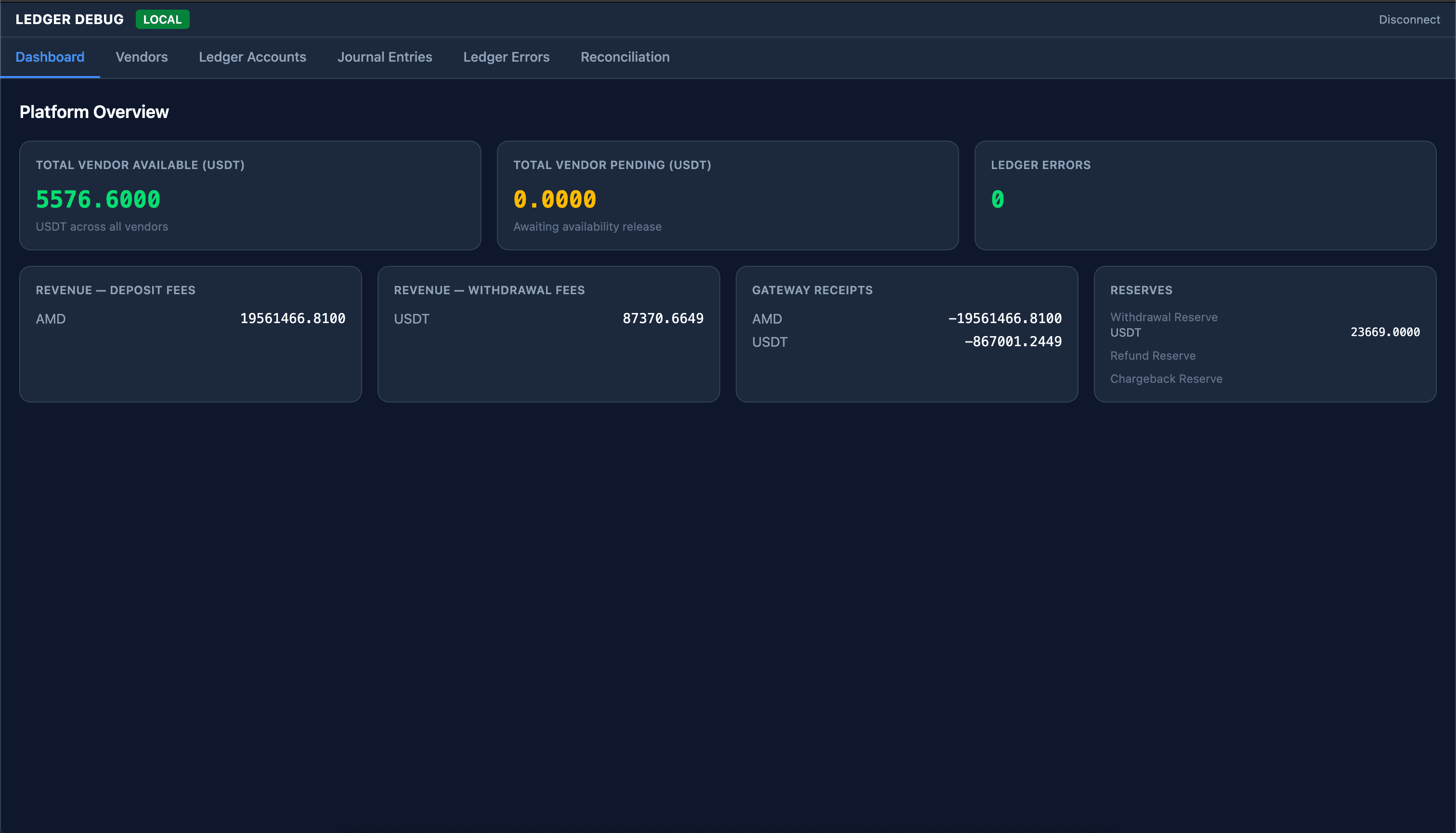Viewport: 1456px width, 833px height.
Task: Click the withdrawal fees value 87370.6649
Action: (x=663, y=319)
